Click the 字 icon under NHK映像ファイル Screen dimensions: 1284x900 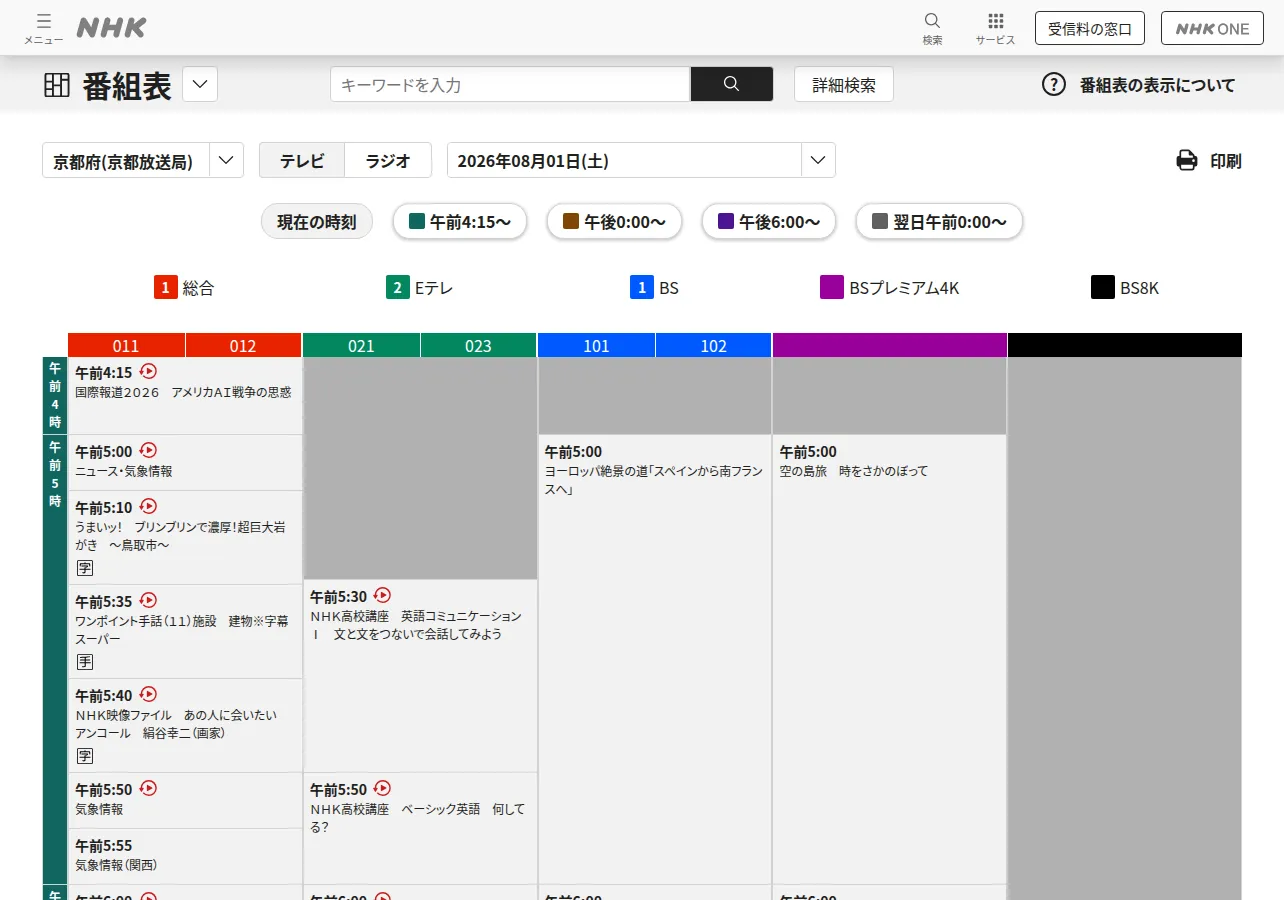(85, 756)
